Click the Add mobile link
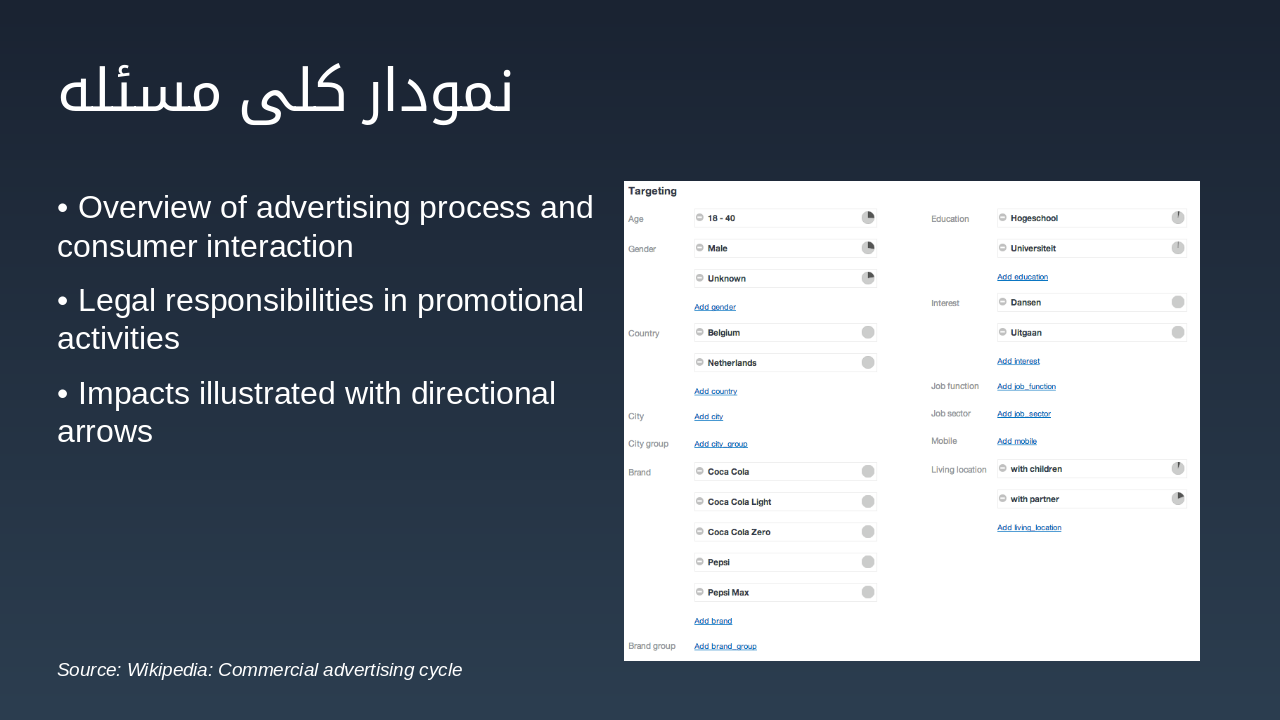Viewport: 1280px width, 720px height. [x=1016, y=441]
